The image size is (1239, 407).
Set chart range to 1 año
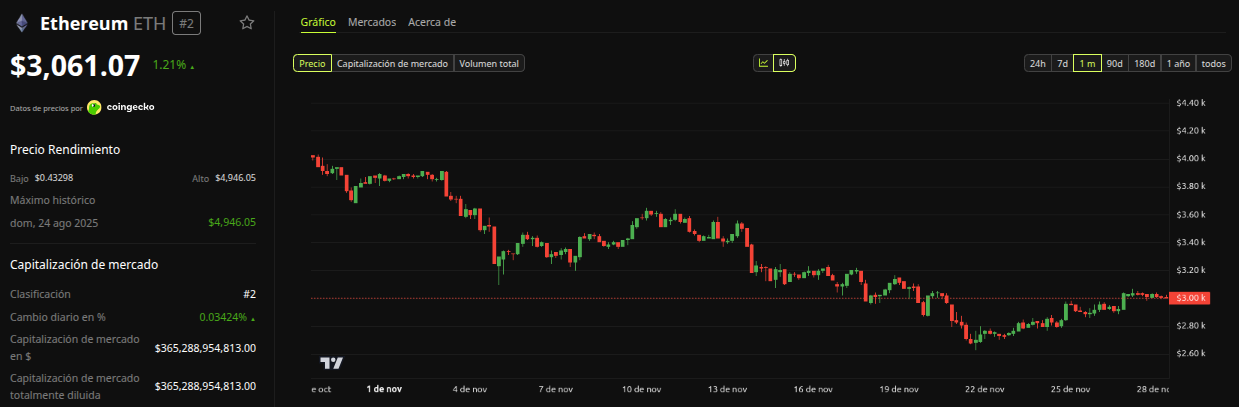(1178, 63)
